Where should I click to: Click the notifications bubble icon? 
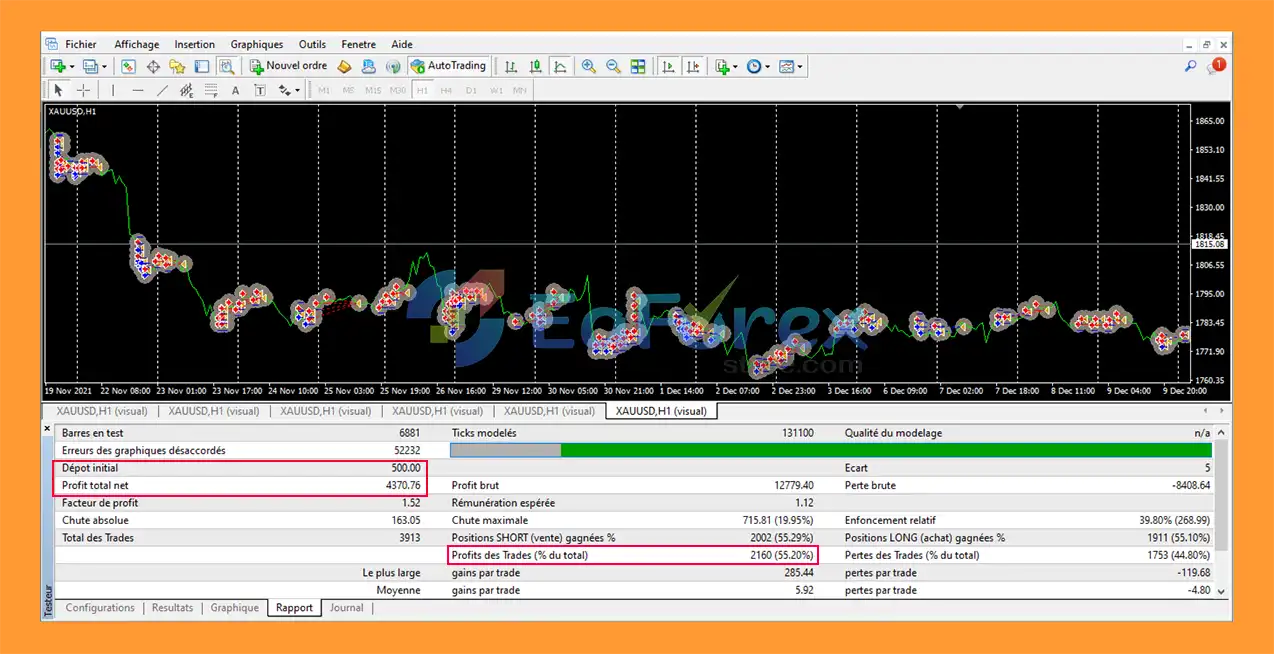click(1214, 67)
